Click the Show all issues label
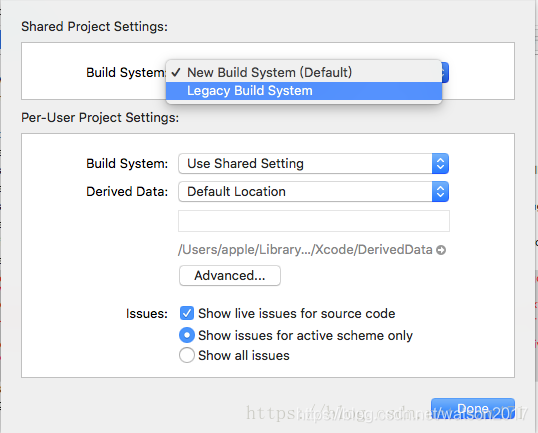The width and height of the screenshot is (538, 433). tap(244, 355)
